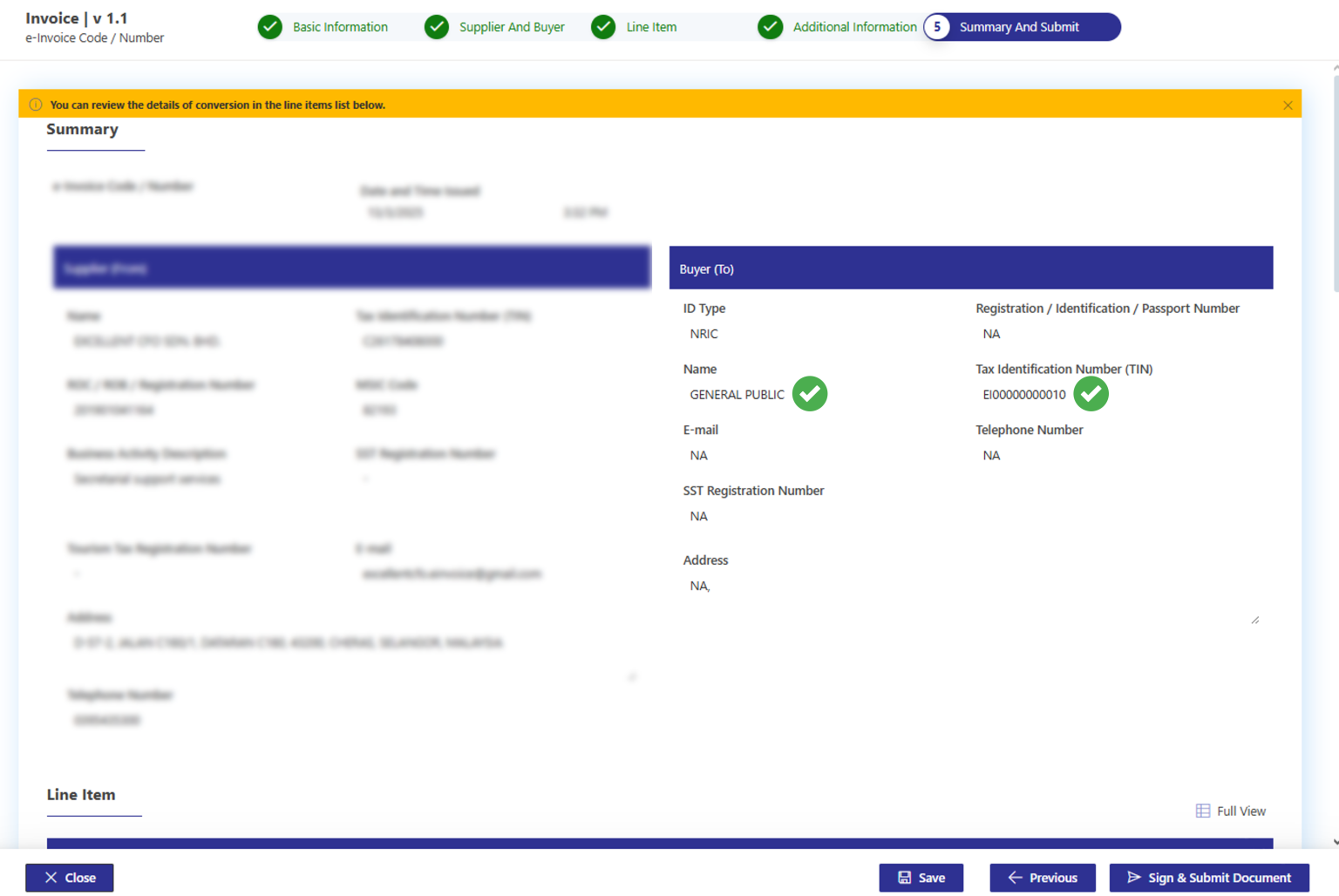Select the Summary And Submit step
Viewport: 1339px width, 896px height.
click(1020, 27)
